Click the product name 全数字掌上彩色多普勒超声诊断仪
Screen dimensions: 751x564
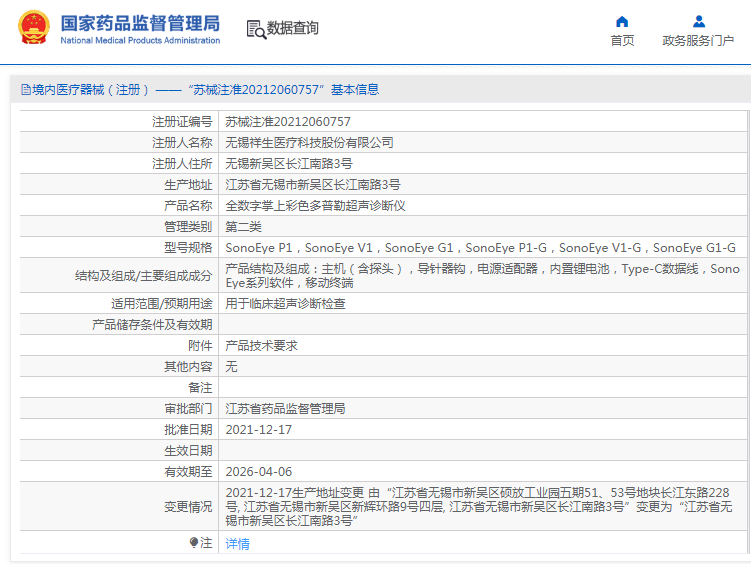(315, 206)
